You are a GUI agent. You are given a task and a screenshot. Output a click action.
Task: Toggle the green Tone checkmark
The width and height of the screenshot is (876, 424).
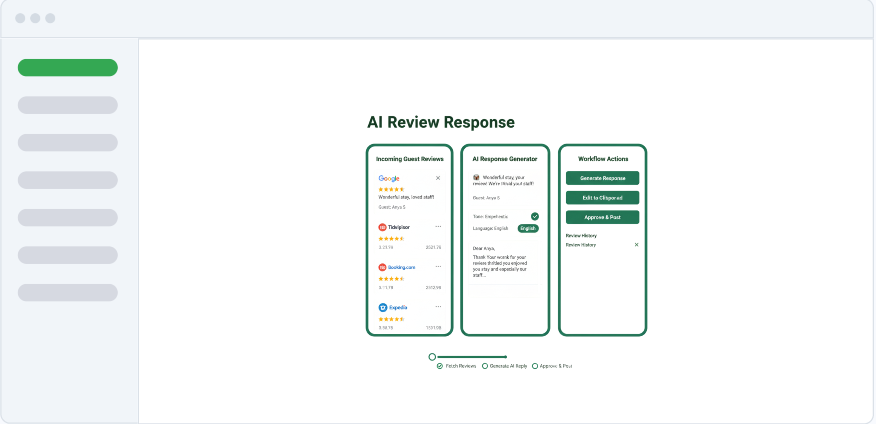(535, 216)
